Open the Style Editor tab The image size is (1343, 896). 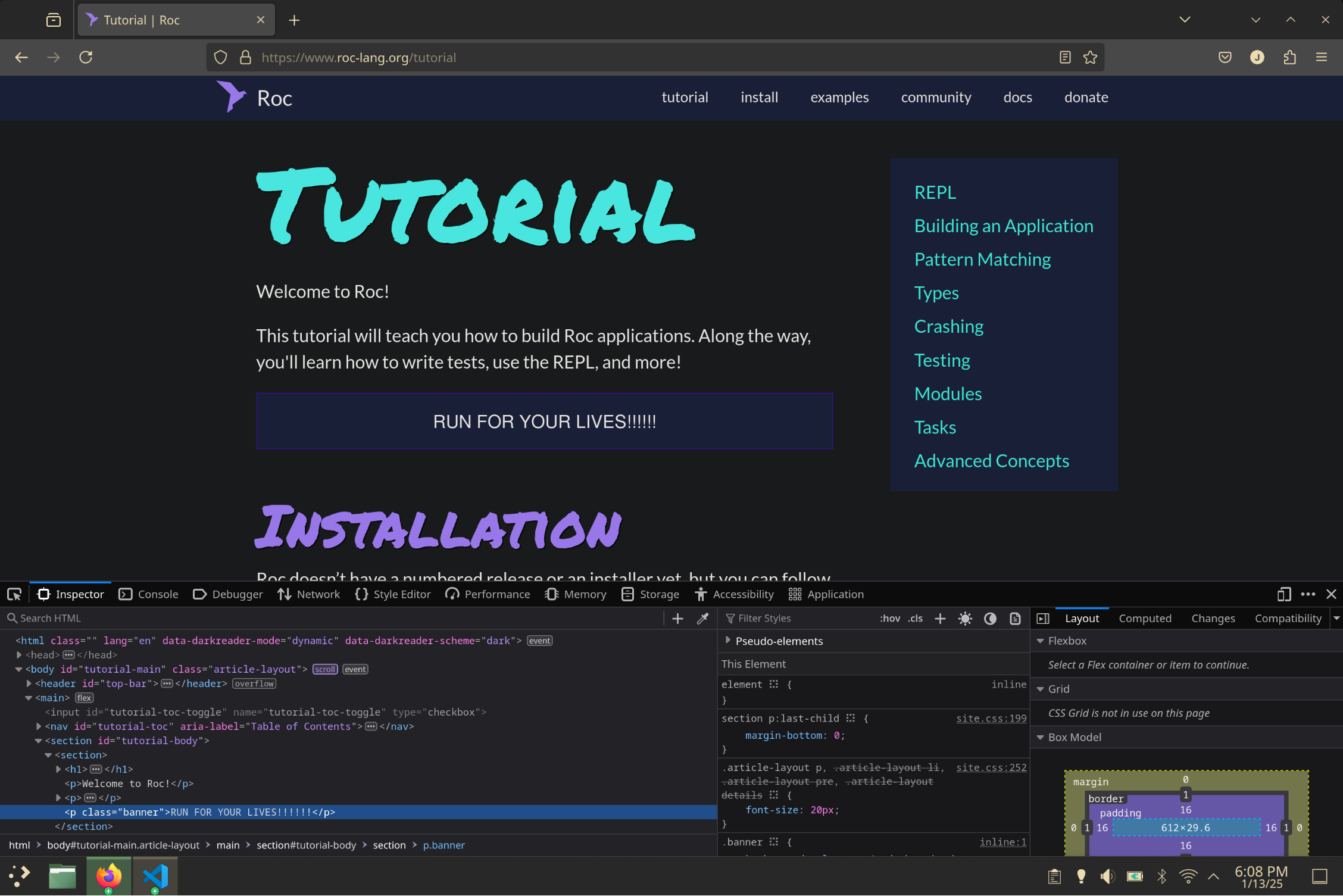(393, 594)
